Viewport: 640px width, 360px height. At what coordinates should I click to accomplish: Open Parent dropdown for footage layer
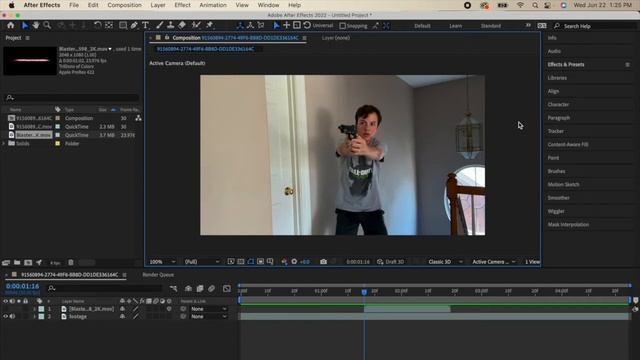209,316
